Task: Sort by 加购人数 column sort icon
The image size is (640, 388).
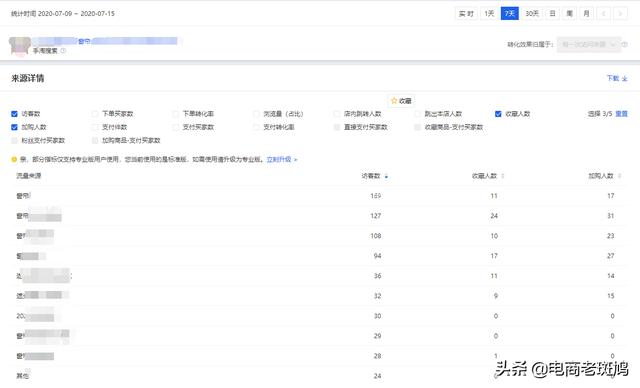Action: (x=620, y=176)
